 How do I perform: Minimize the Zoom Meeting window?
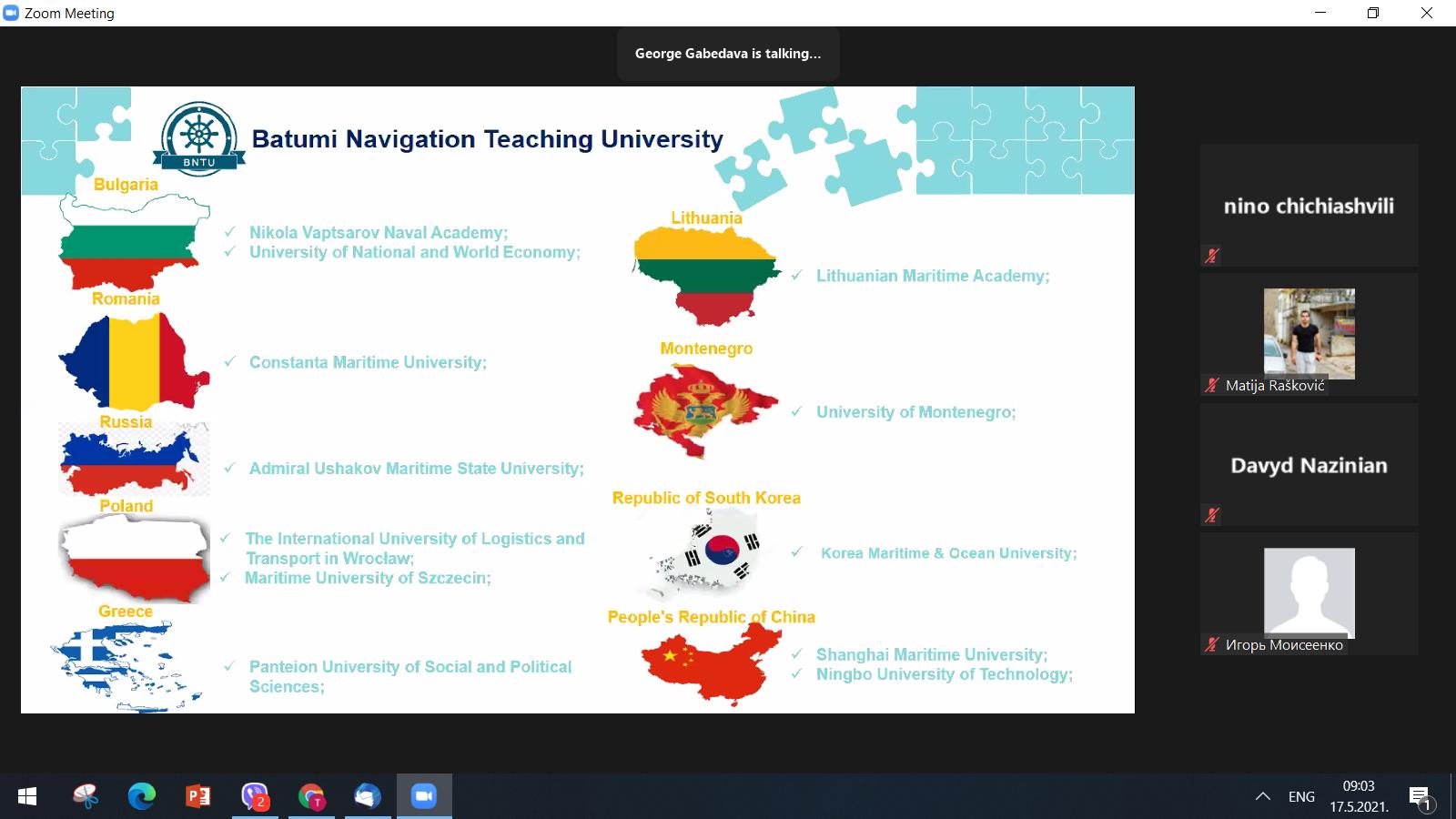(1320, 13)
